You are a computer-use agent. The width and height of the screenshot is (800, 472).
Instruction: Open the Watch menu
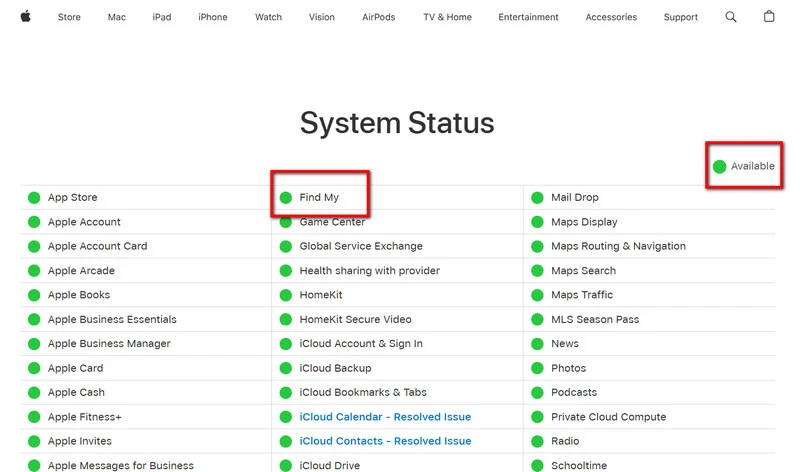(x=268, y=17)
